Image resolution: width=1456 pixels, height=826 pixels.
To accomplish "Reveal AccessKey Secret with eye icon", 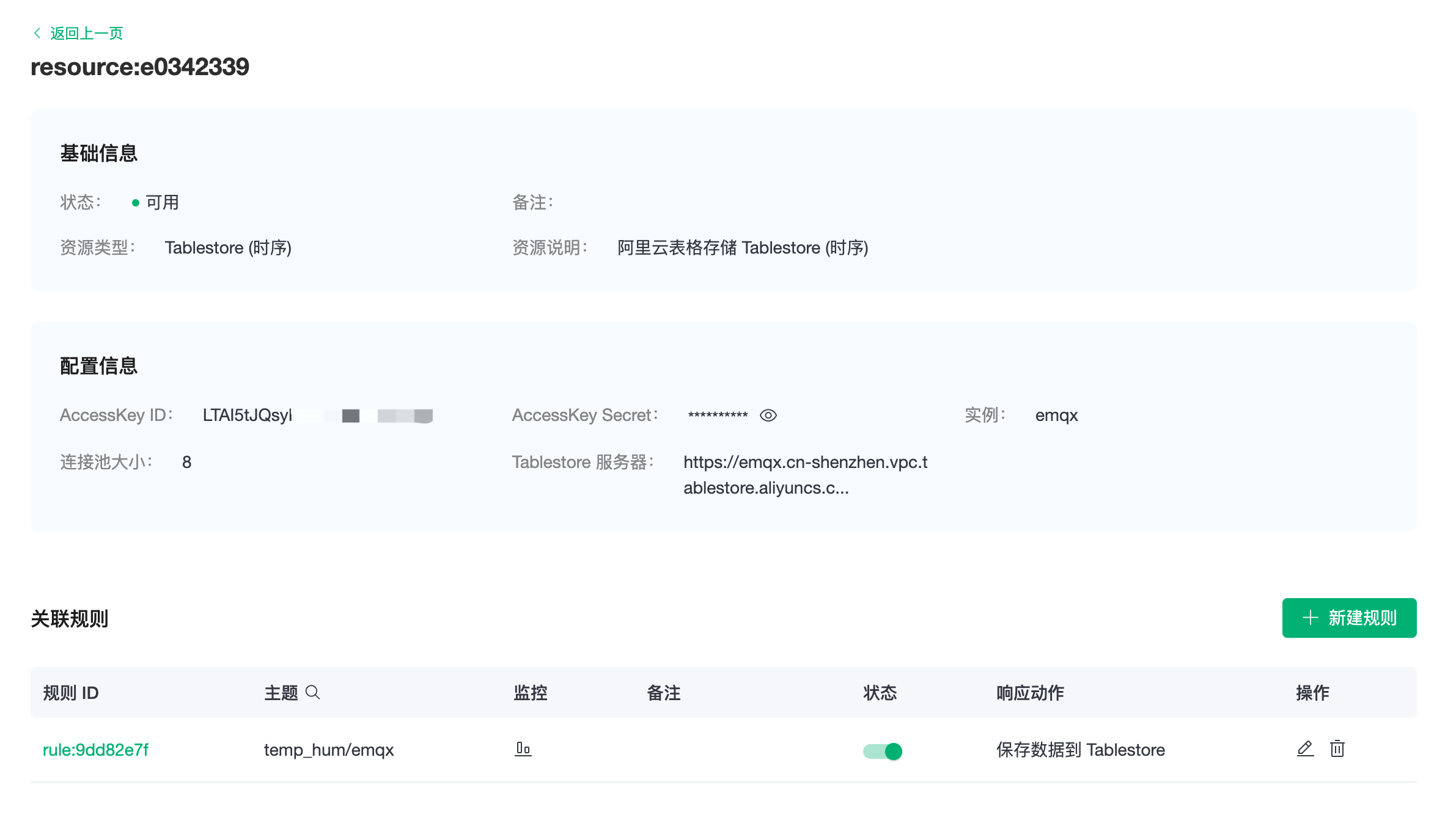I will tap(768, 415).
